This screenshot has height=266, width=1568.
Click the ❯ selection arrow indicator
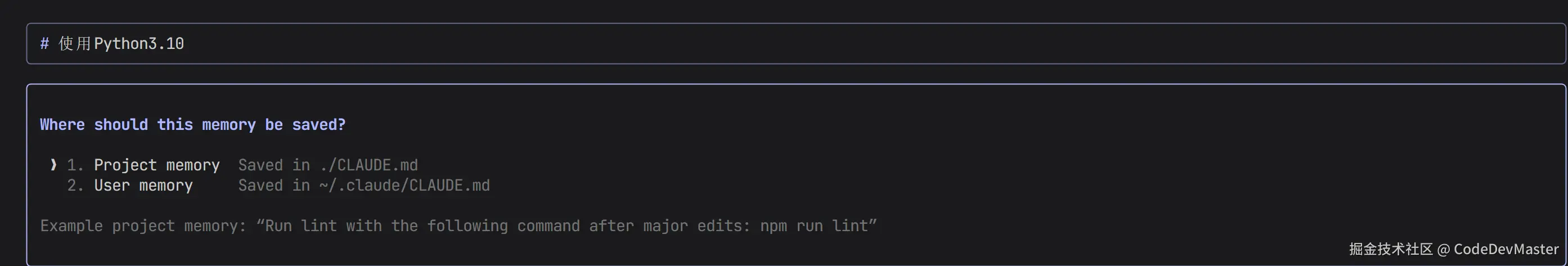53,165
